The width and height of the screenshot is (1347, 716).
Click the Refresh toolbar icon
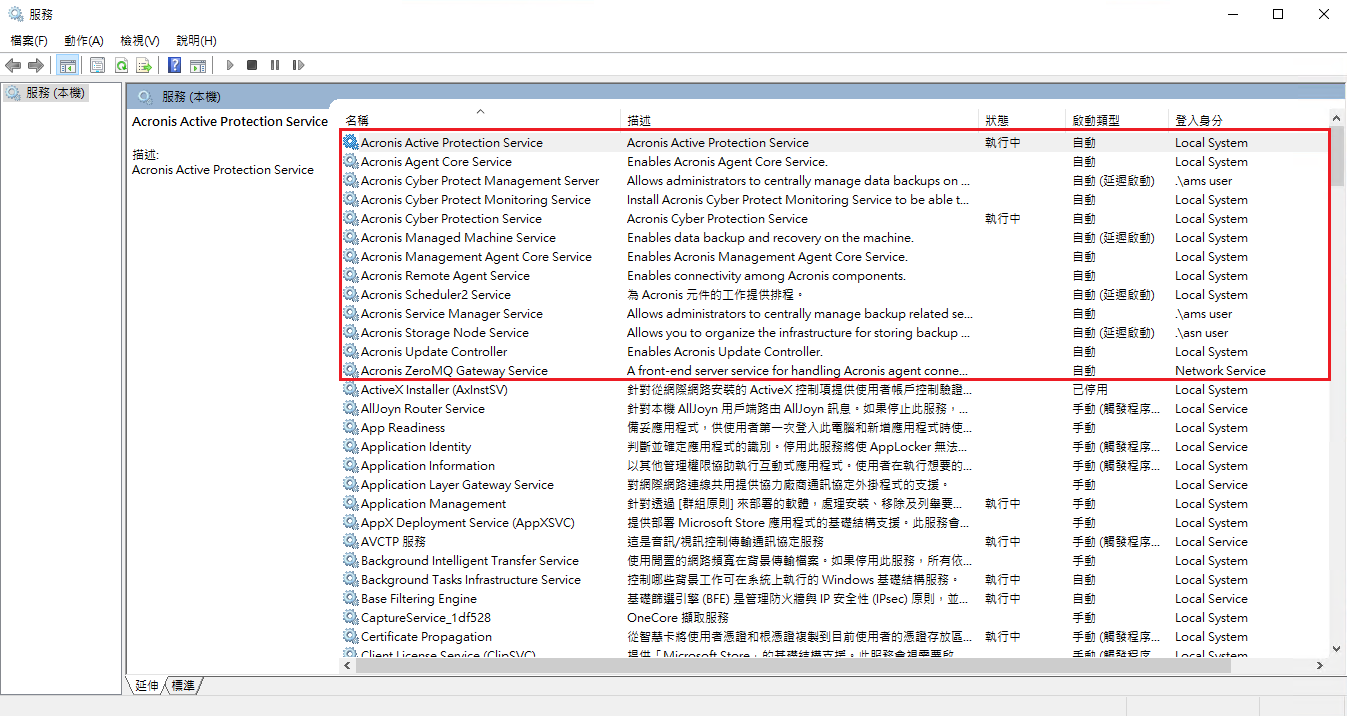[121, 65]
